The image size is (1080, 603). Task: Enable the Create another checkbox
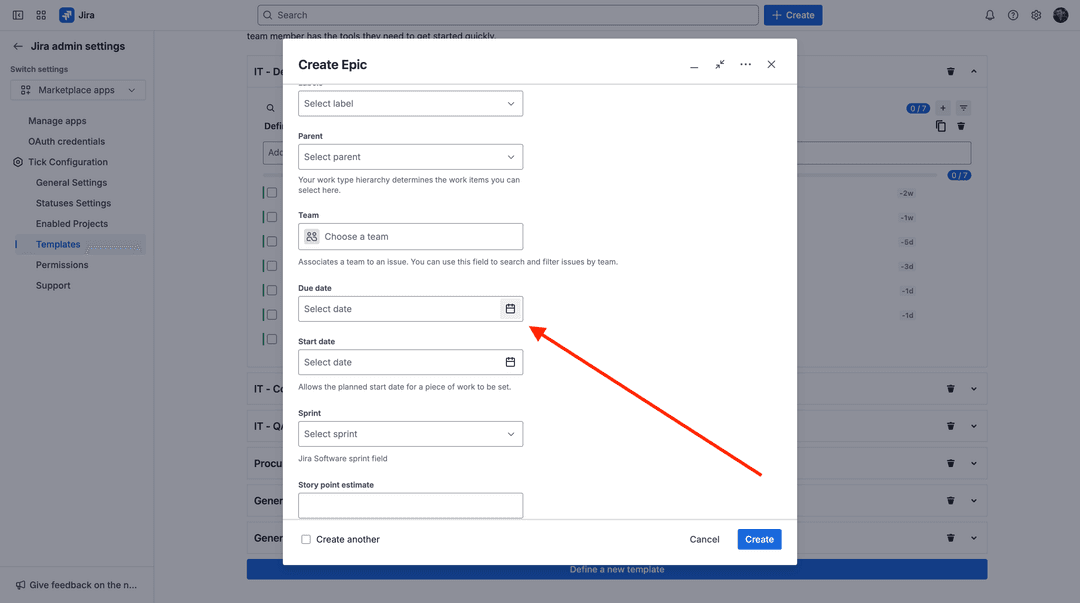(305, 539)
